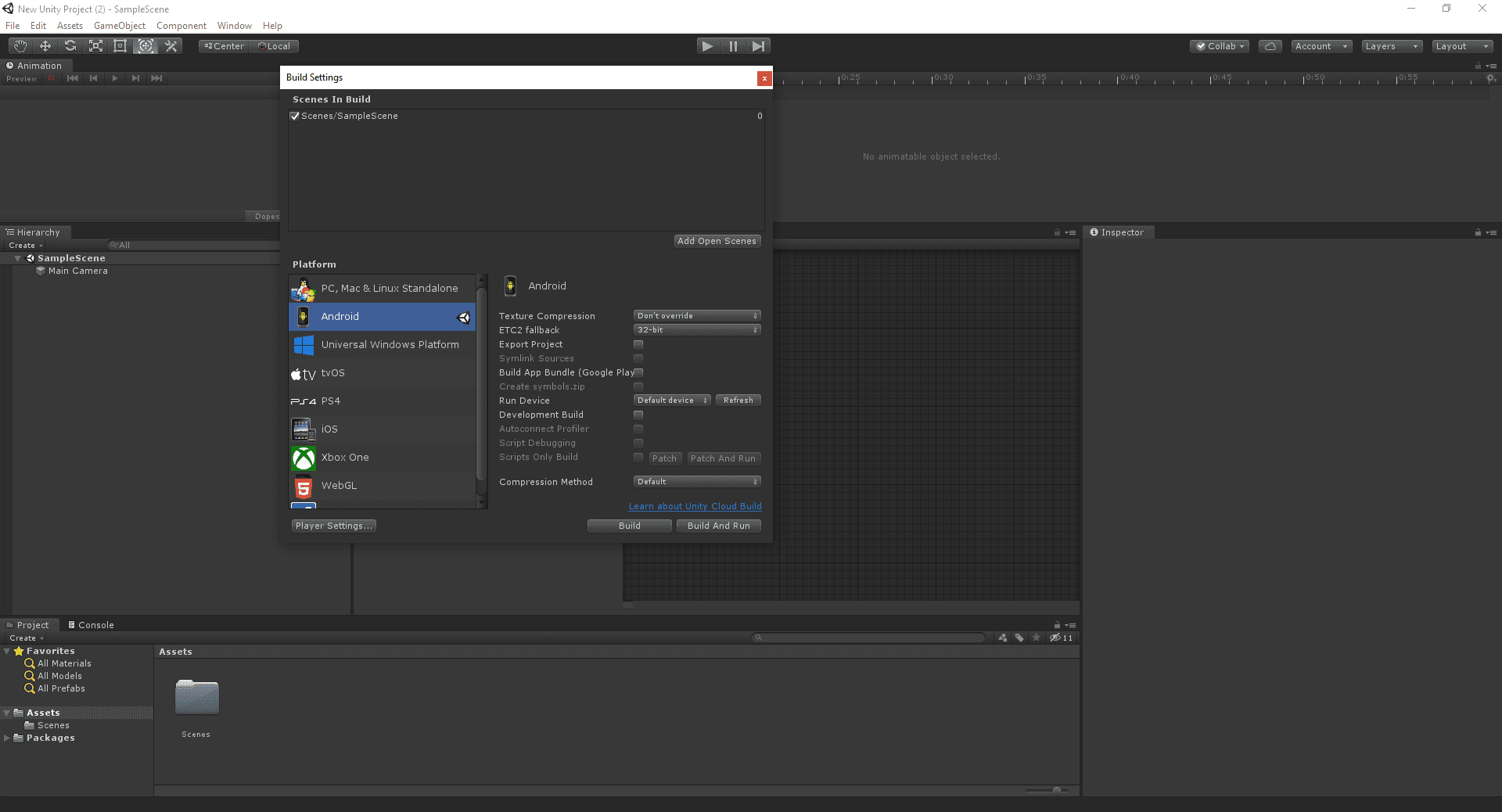Open ETC2 fallback dropdown
1502x812 pixels.
click(x=697, y=330)
